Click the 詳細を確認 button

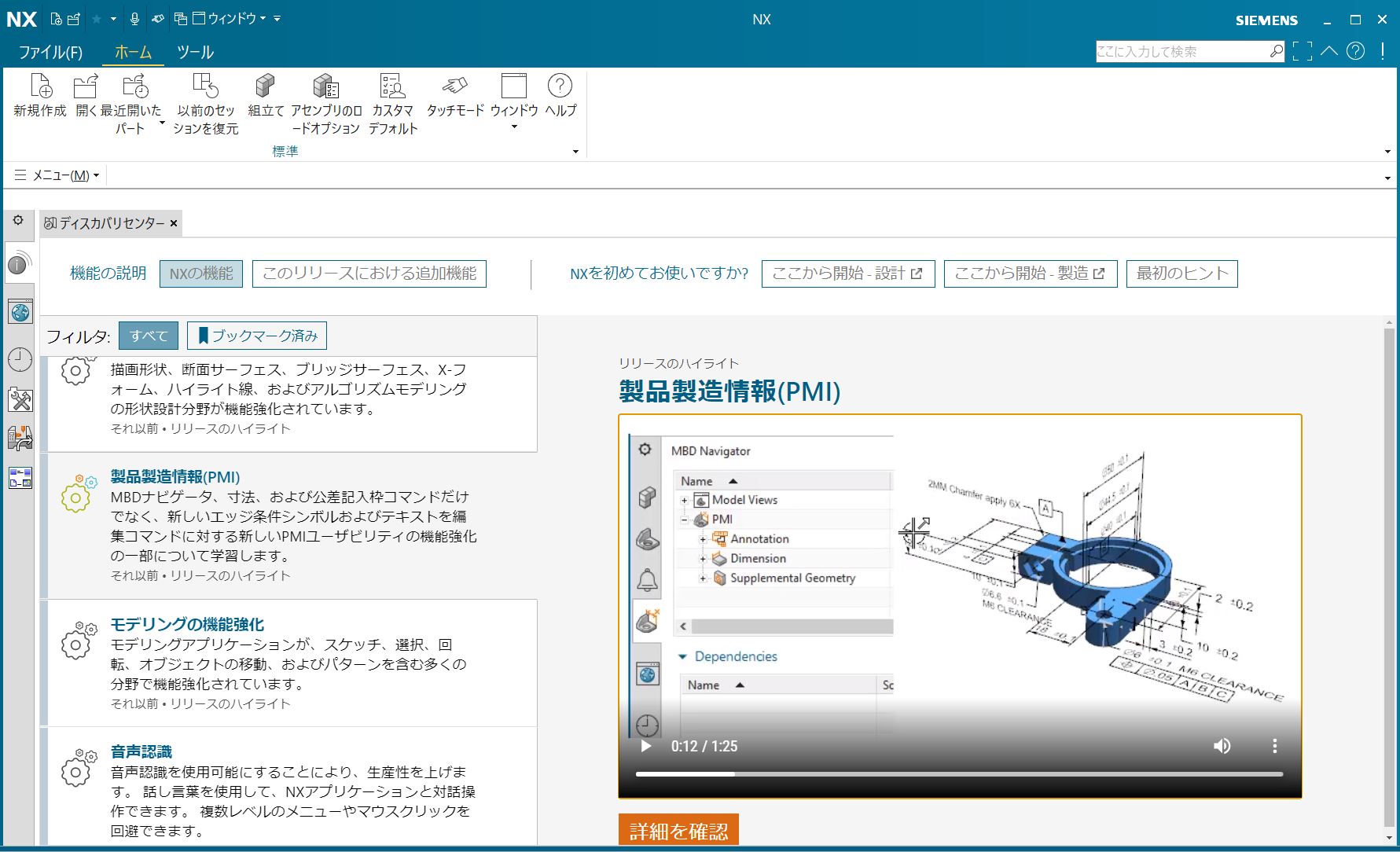click(x=678, y=831)
